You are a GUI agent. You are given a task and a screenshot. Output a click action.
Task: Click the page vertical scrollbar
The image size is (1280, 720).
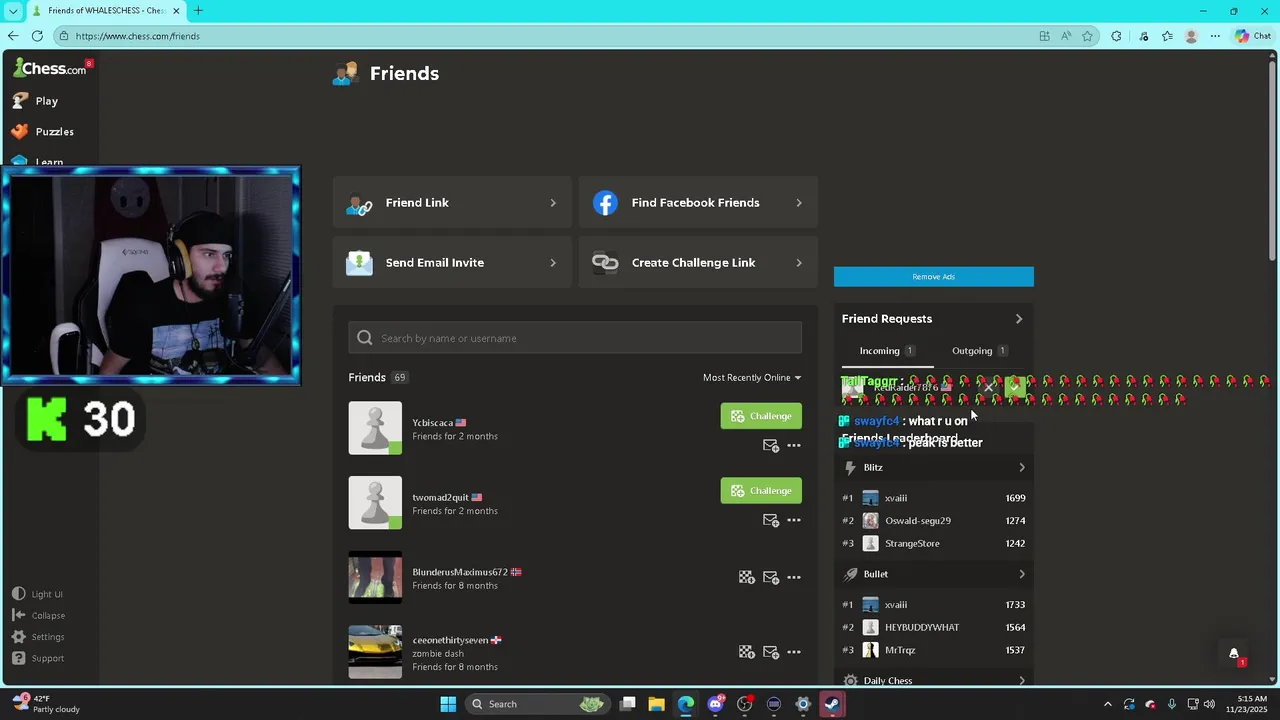click(x=1273, y=160)
